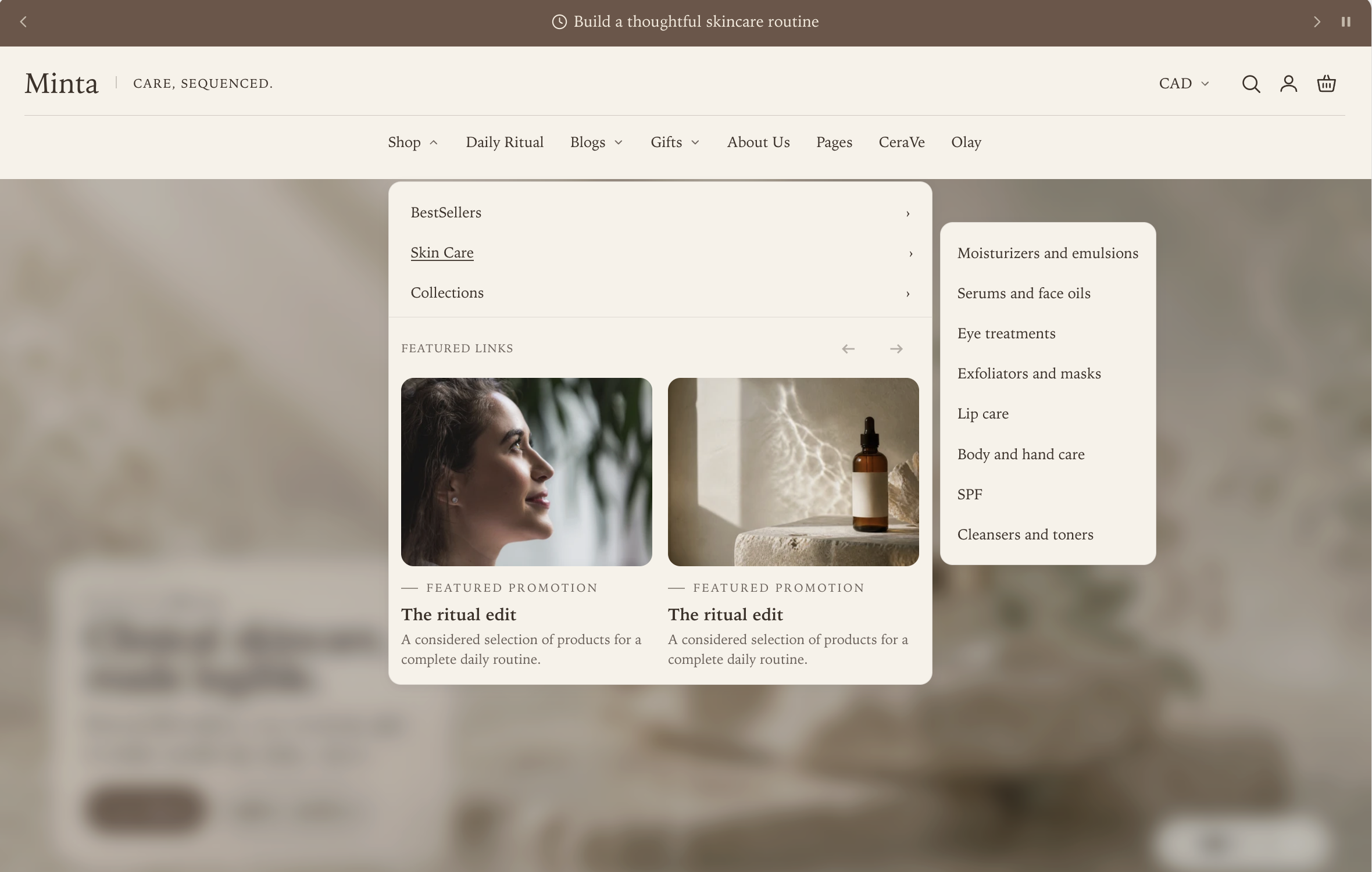Open the shopping basket icon
Image resolution: width=1372 pixels, height=872 pixels.
tap(1326, 84)
